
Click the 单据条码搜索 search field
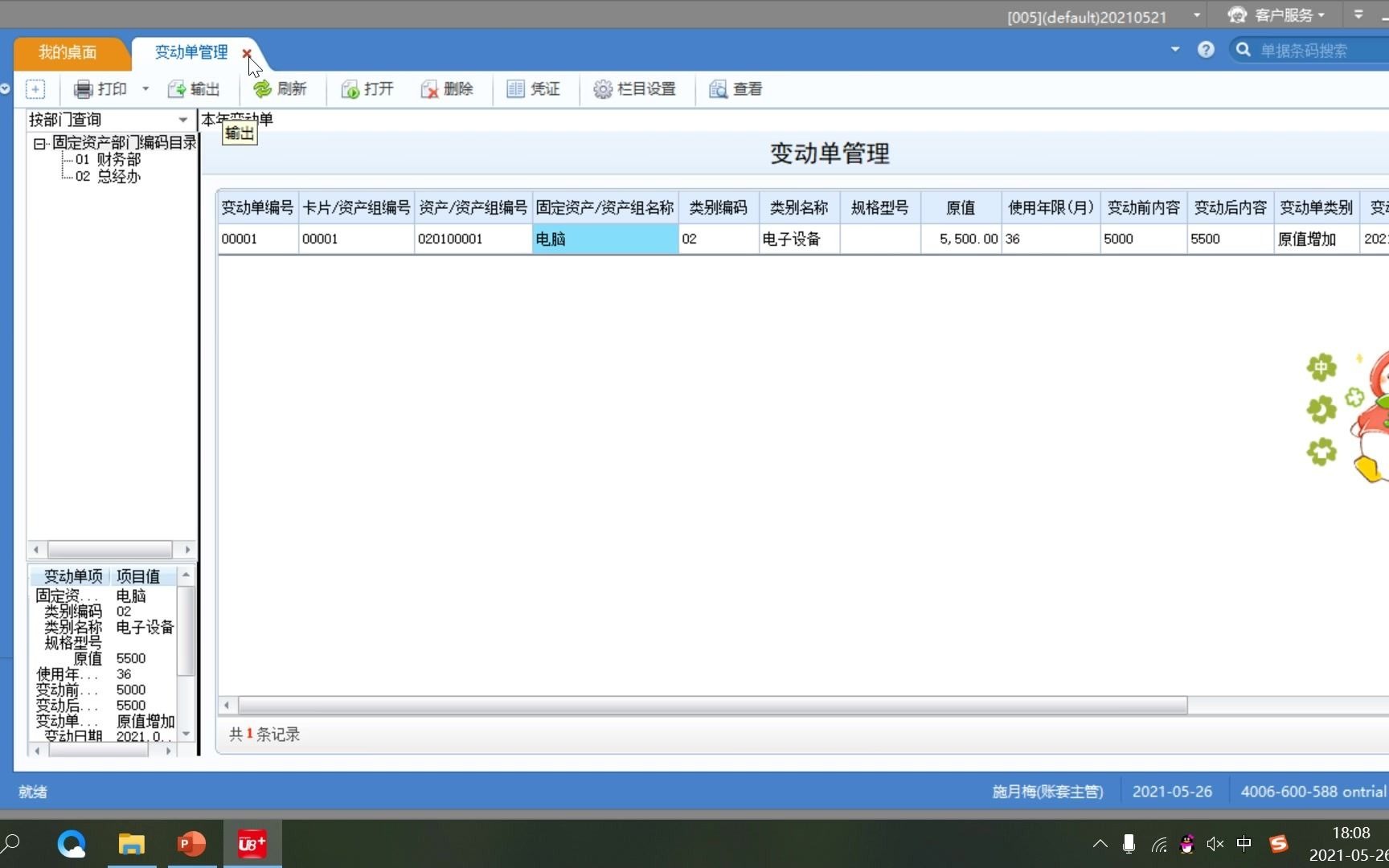(1310, 49)
